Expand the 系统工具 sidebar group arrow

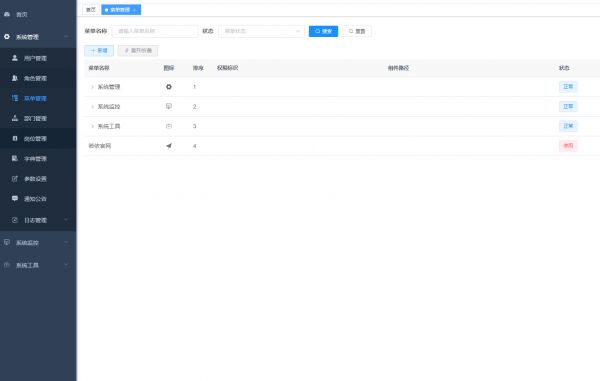[x=66, y=265]
